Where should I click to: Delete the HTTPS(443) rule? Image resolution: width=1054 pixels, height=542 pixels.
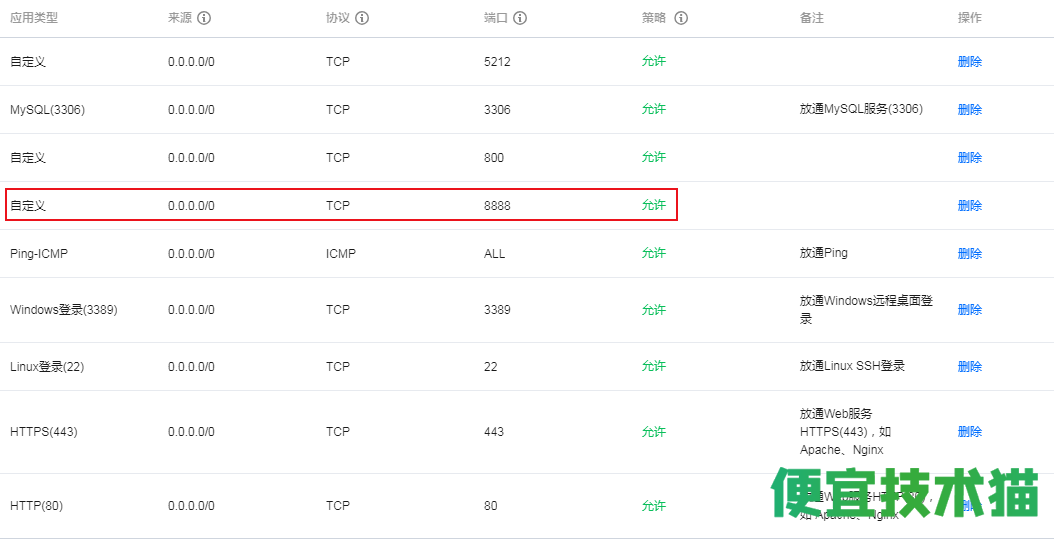[x=969, y=432]
